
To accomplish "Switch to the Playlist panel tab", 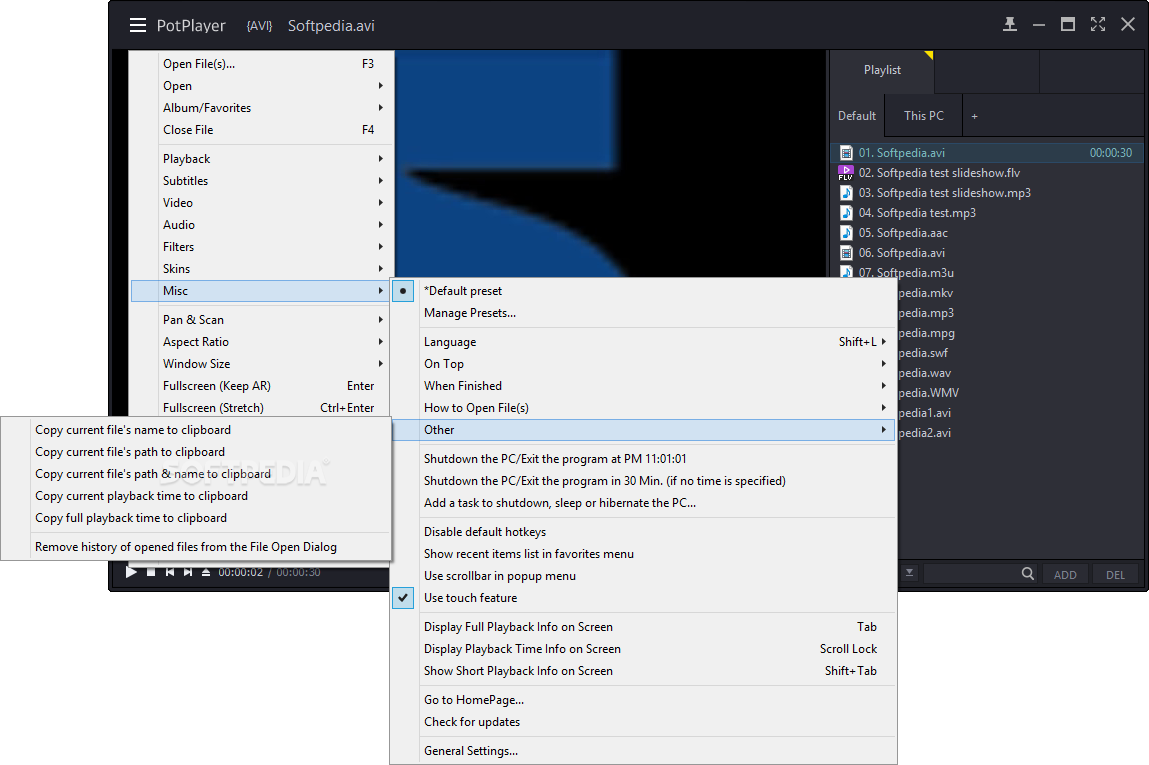I will pyautogui.click(x=882, y=70).
